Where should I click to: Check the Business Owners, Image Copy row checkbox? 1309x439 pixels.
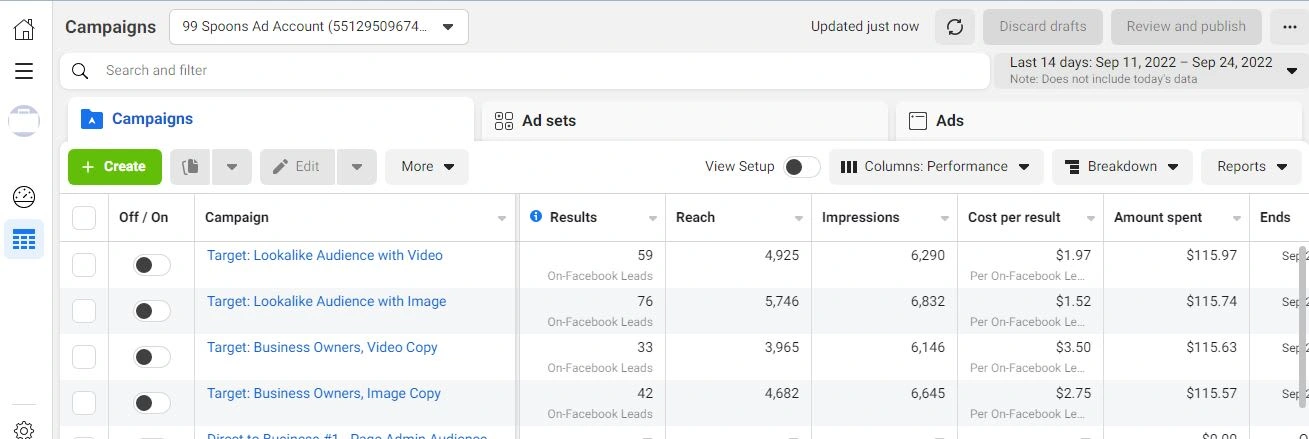click(x=84, y=403)
